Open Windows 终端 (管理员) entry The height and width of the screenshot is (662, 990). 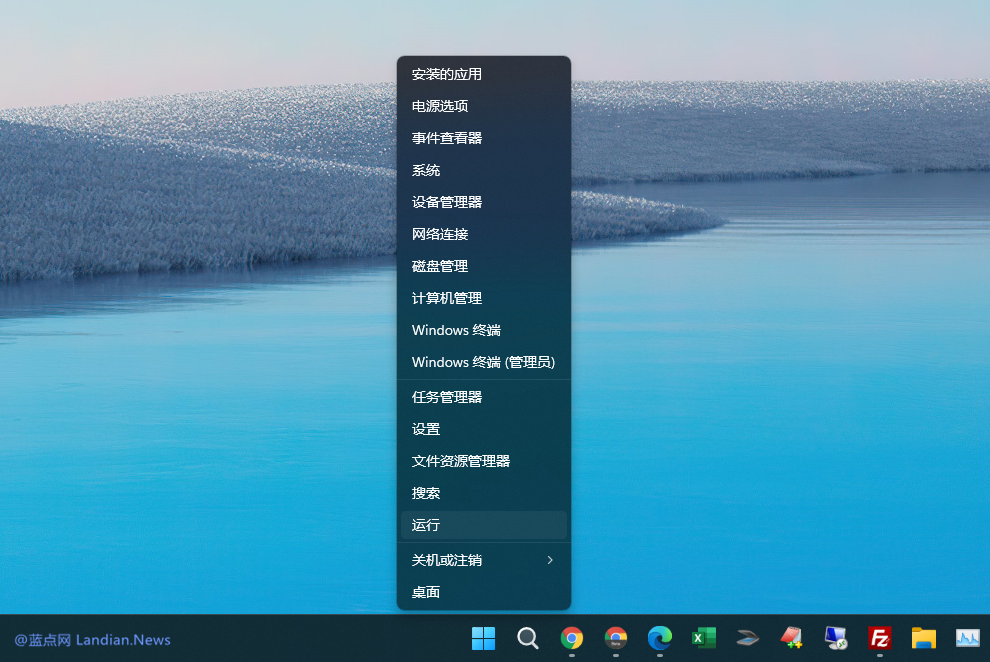pyautogui.click(x=483, y=362)
